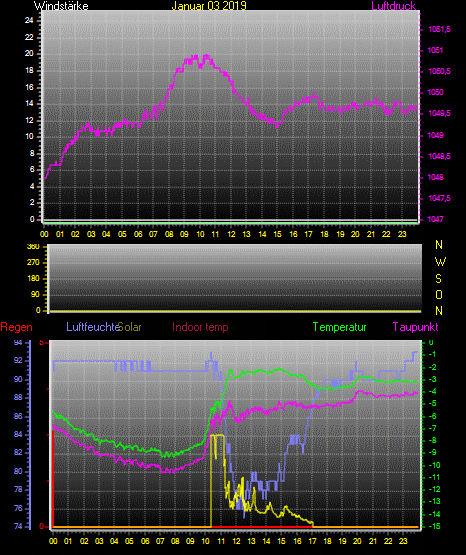
Task: Click the W compass direction label
Action: 440,262
